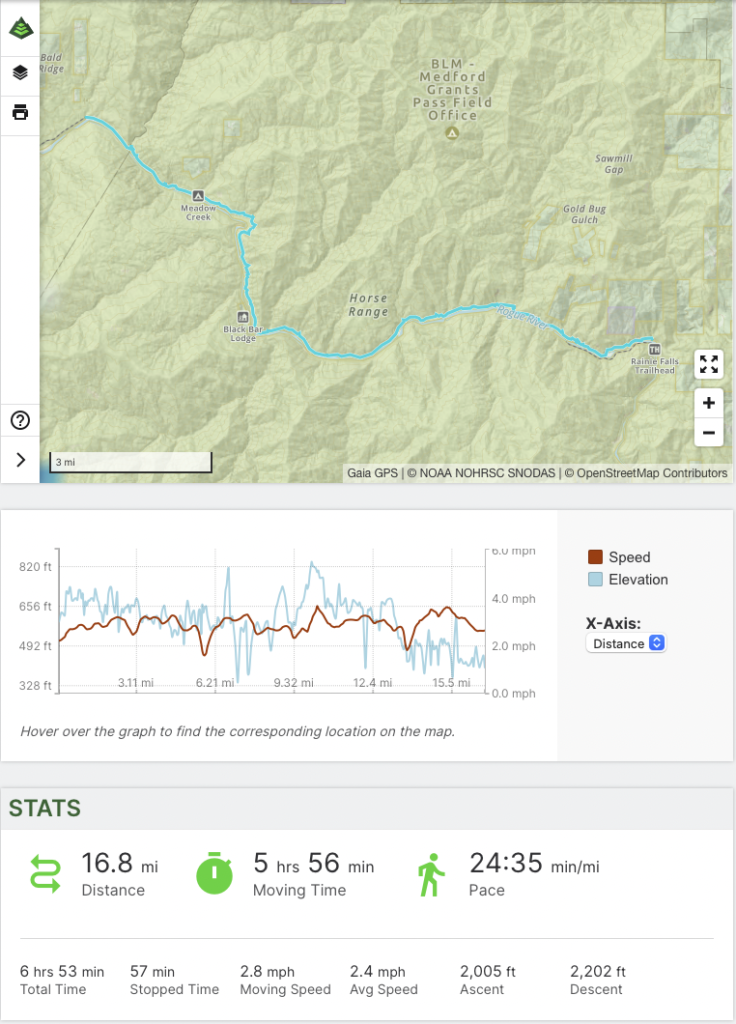736x1024 pixels.
Task: Select the Black Bar Lodge marker
Action: (x=242, y=316)
